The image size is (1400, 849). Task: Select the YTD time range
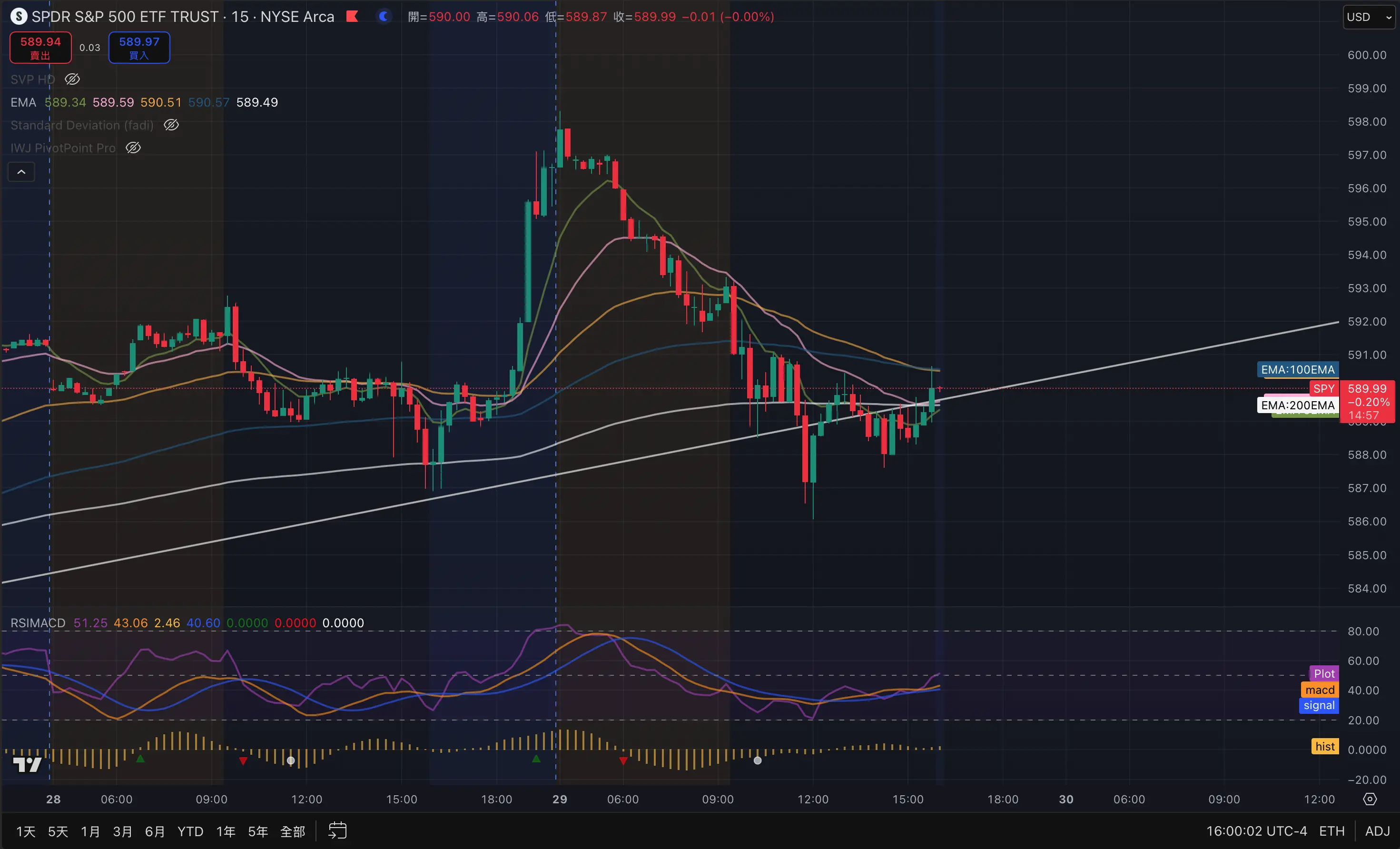[x=190, y=831]
